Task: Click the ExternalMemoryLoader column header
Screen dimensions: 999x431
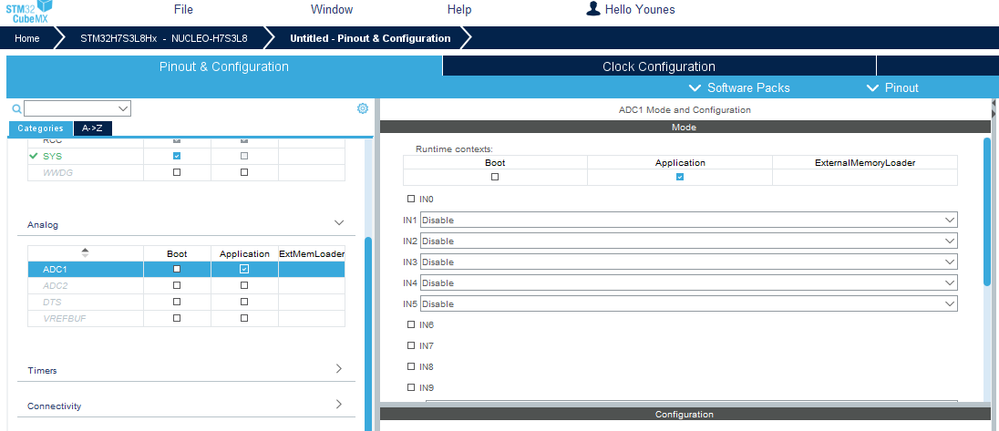Action: point(865,163)
